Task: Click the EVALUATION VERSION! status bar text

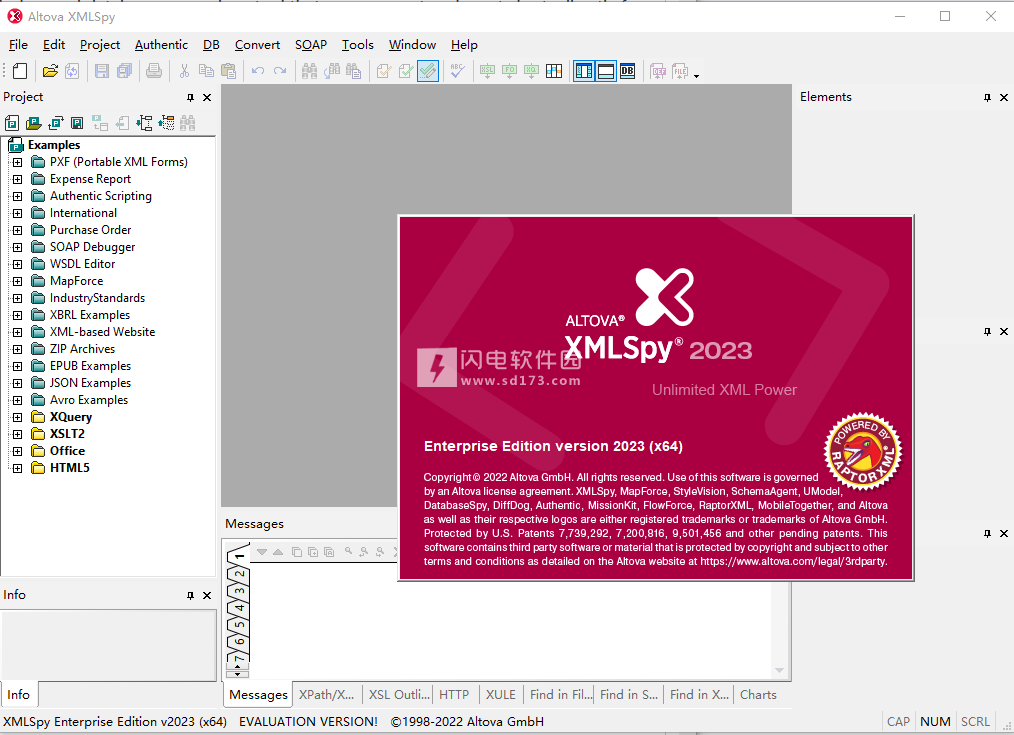Action: click(308, 721)
